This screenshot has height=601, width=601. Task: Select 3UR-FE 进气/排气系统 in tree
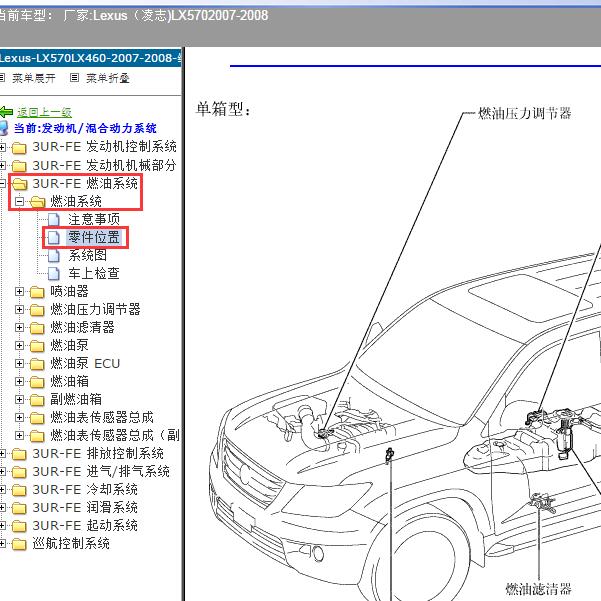pos(101,471)
